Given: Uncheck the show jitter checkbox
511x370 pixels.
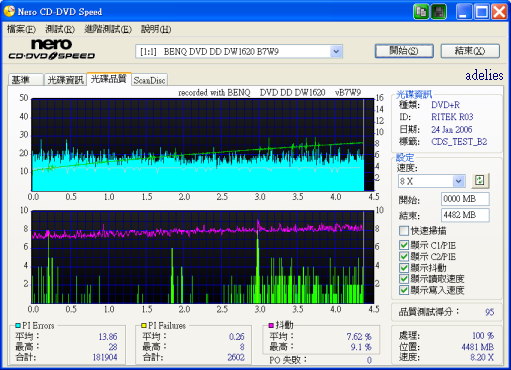Looking at the screenshot, I should tap(404, 268).
